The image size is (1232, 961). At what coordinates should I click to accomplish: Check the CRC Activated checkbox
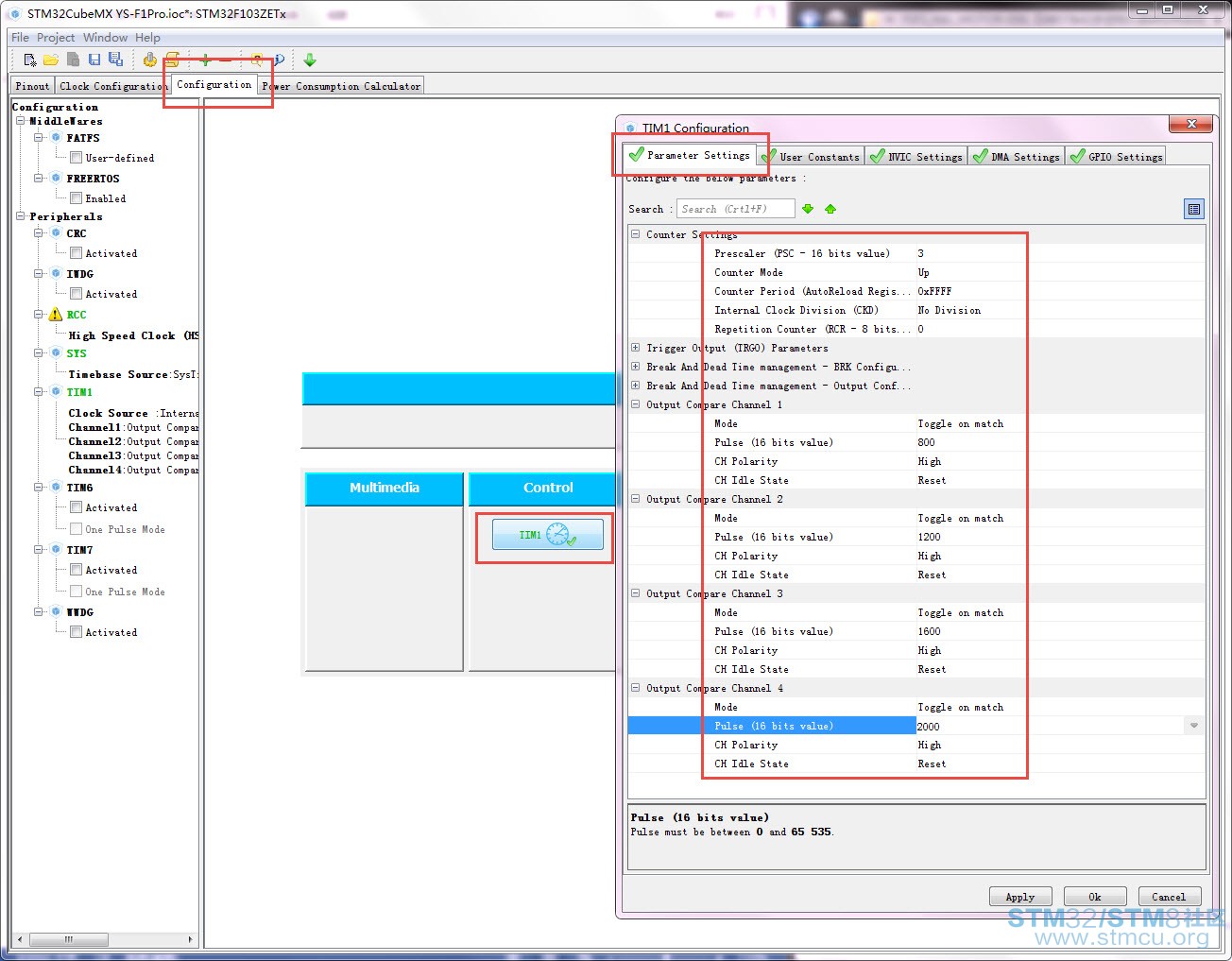coord(76,253)
